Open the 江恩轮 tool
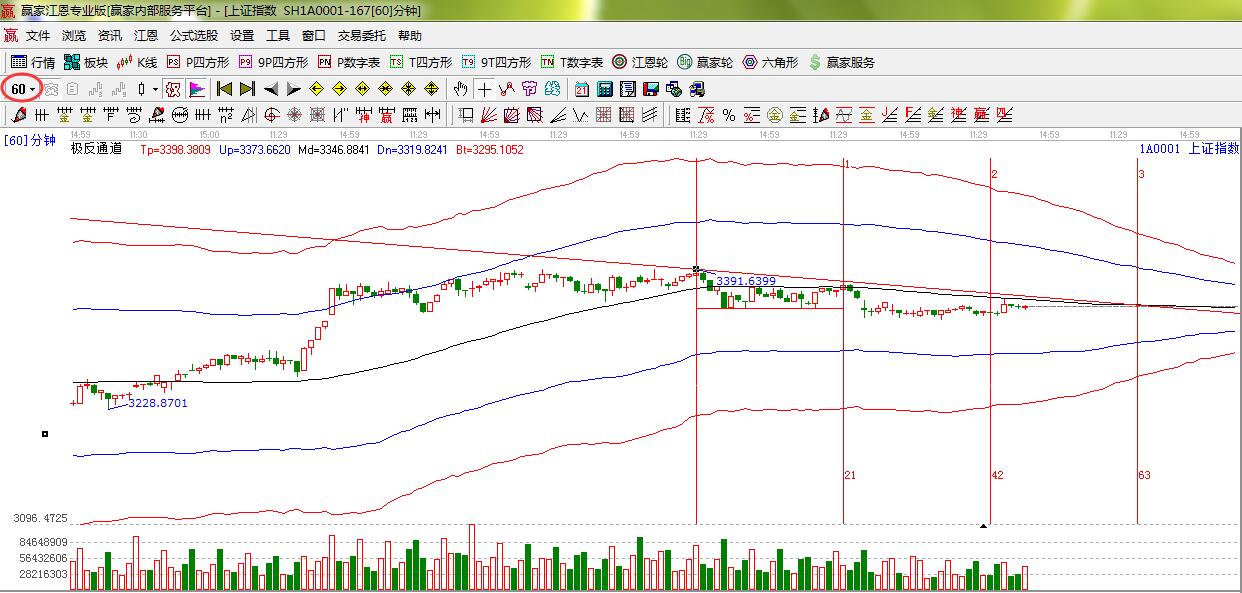This screenshot has height=593, width=1242. pyautogui.click(x=640, y=62)
